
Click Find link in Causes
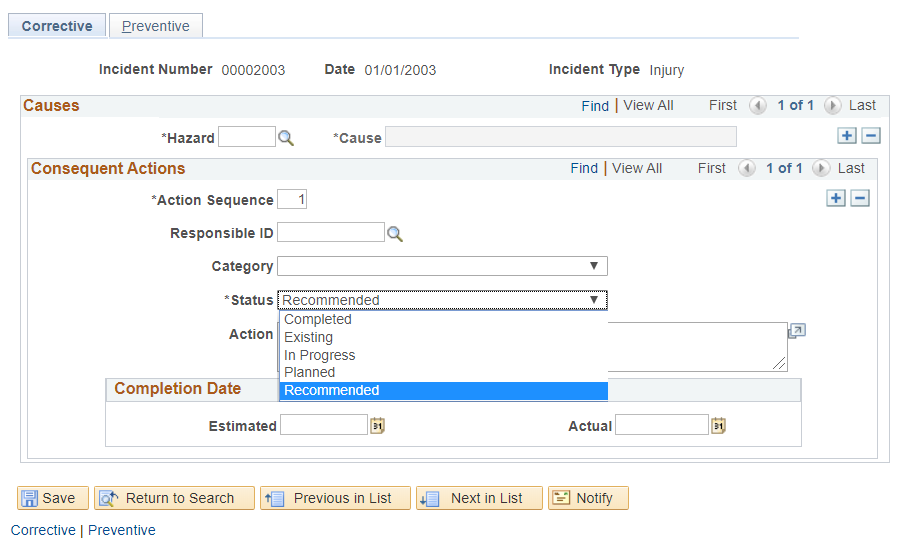(x=595, y=106)
